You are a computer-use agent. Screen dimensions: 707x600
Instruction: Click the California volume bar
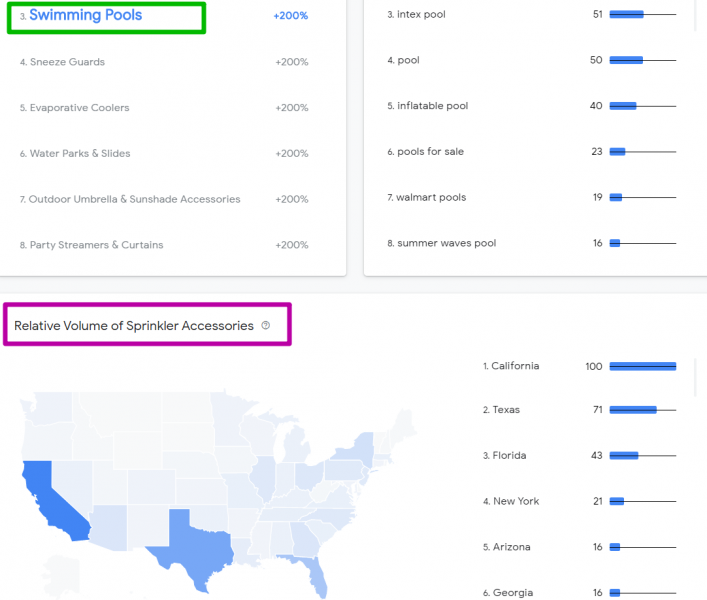tap(643, 366)
